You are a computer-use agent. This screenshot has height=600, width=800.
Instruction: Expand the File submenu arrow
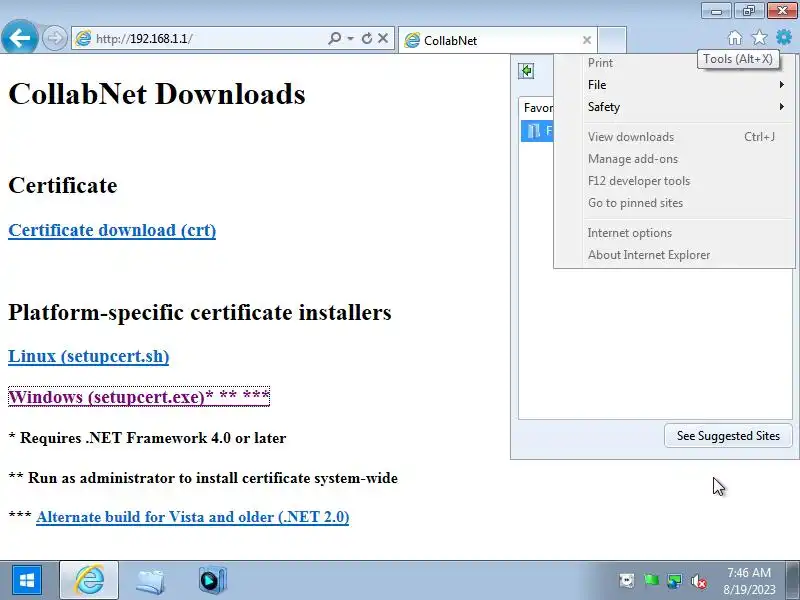pos(782,85)
